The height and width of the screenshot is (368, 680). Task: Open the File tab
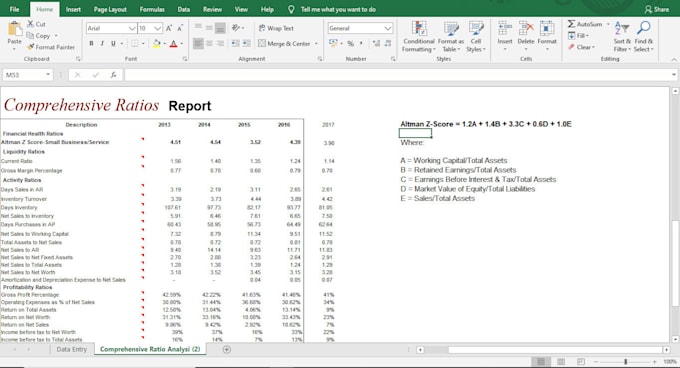point(14,9)
